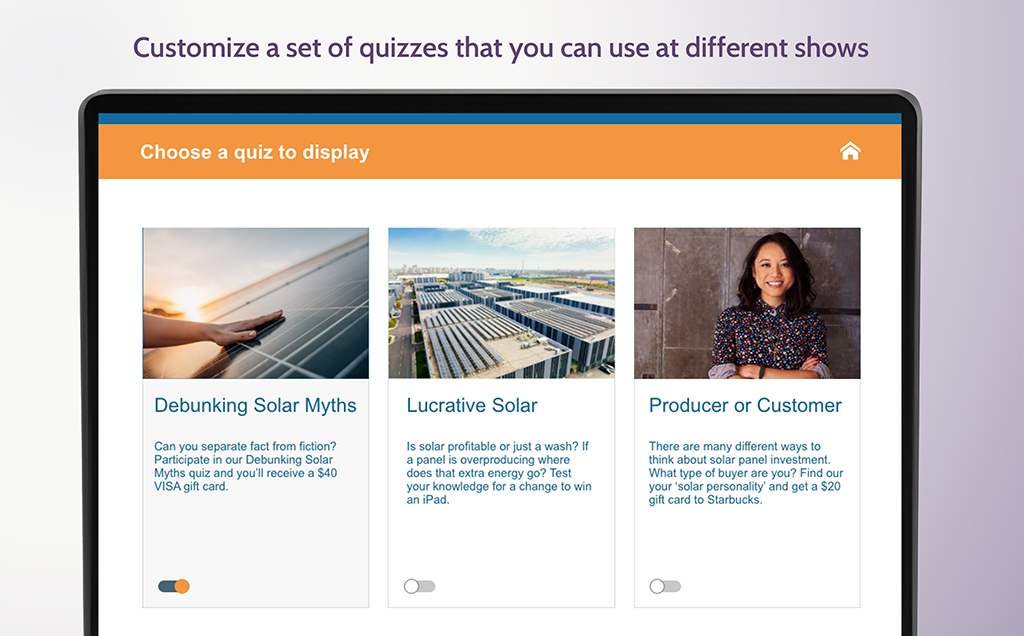Click the smiling woman photo
Image resolution: width=1024 pixels, height=636 pixels.
coord(747,303)
